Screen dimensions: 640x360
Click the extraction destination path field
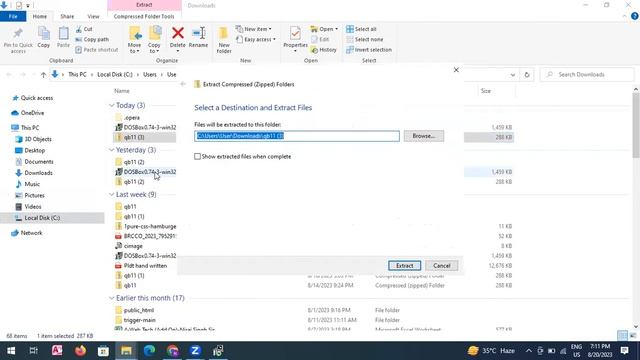(297, 136)
